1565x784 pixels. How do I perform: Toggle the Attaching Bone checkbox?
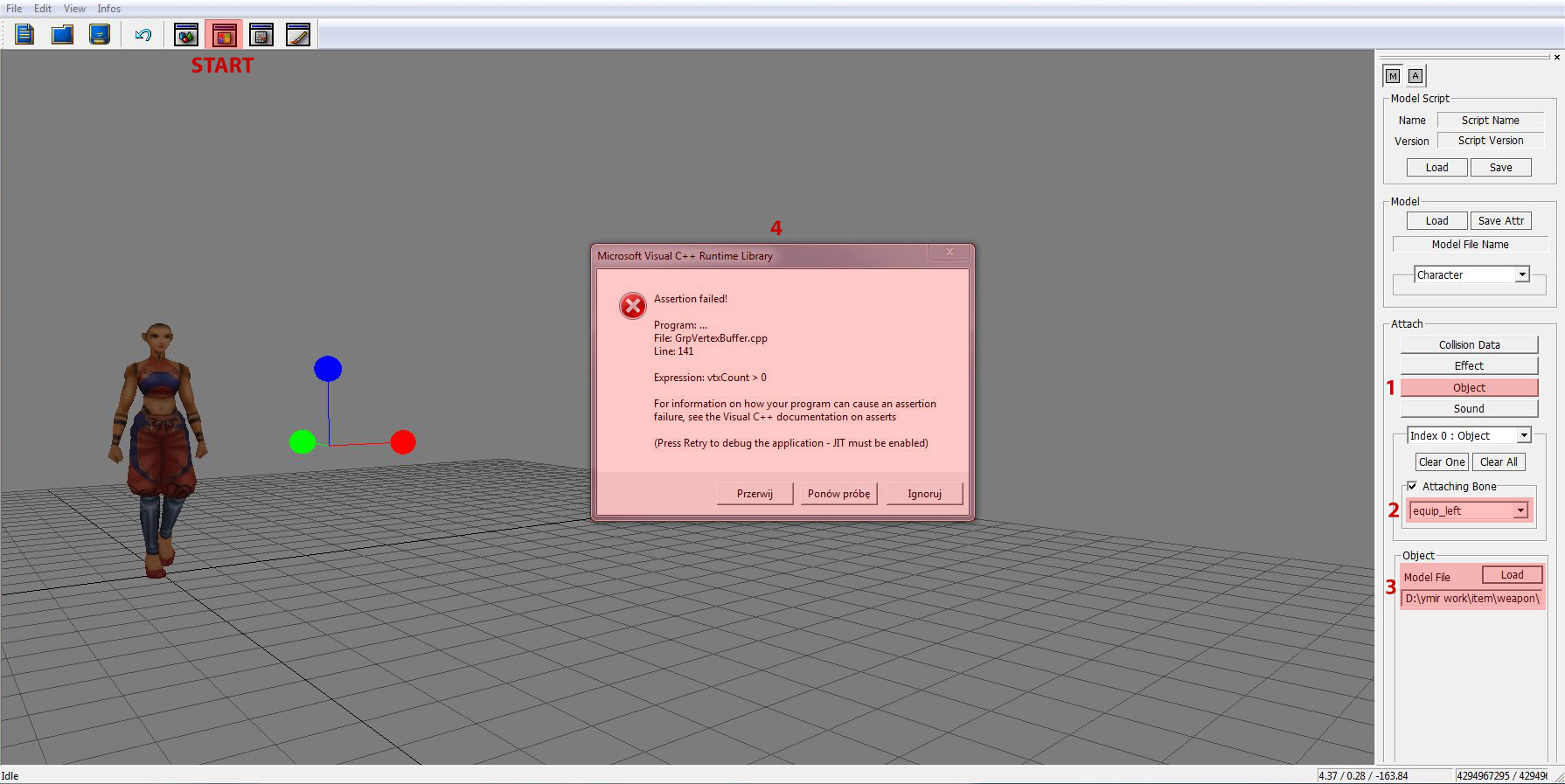(1412, 486)
